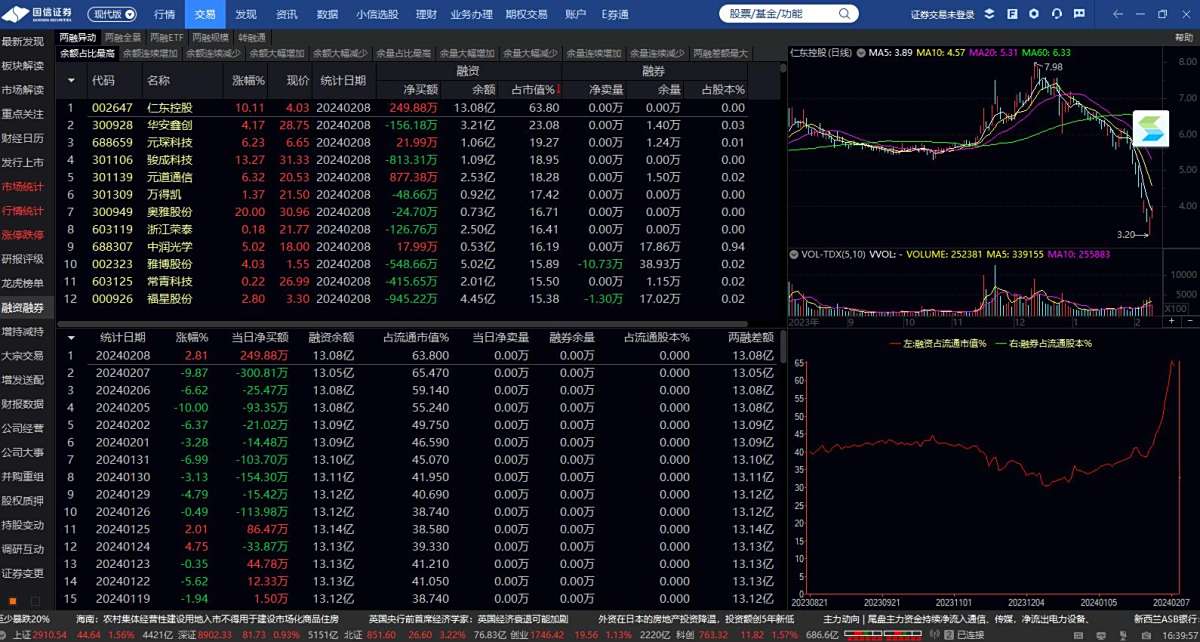Sort by the 占市值% column header

pyautogui.click(x=536, y=89)
